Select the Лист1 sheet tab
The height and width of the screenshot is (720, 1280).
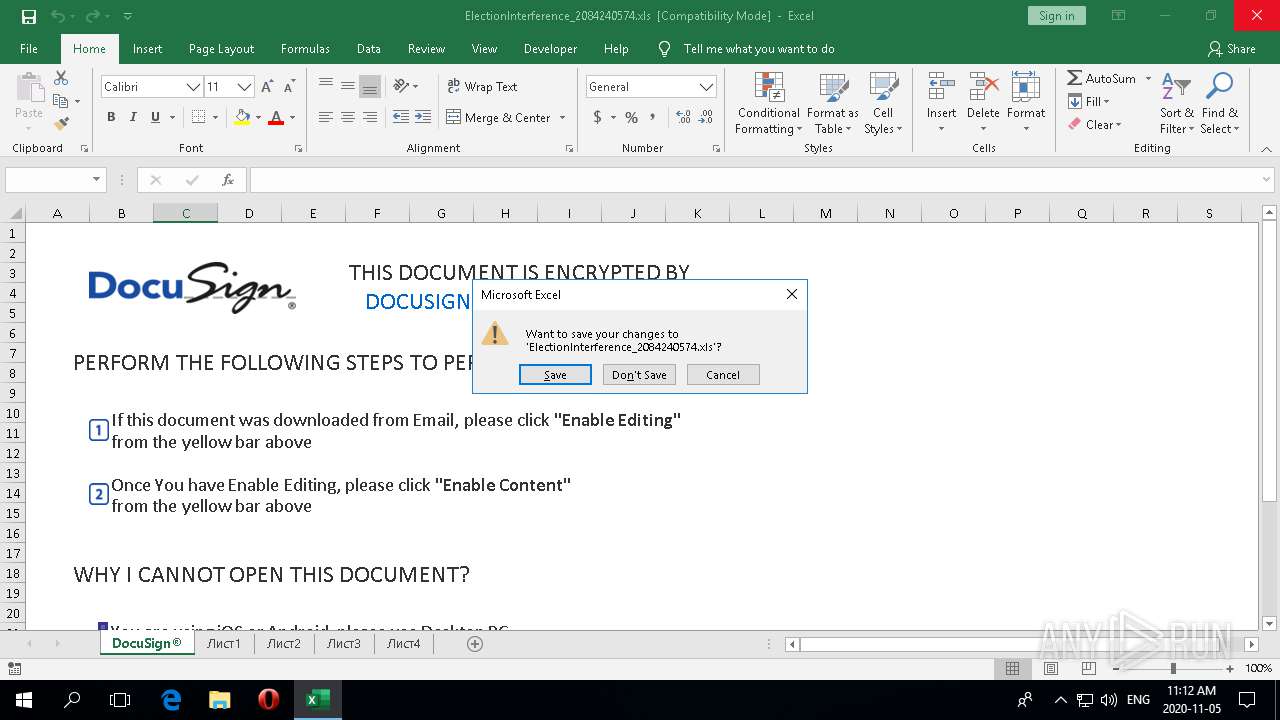224,643
